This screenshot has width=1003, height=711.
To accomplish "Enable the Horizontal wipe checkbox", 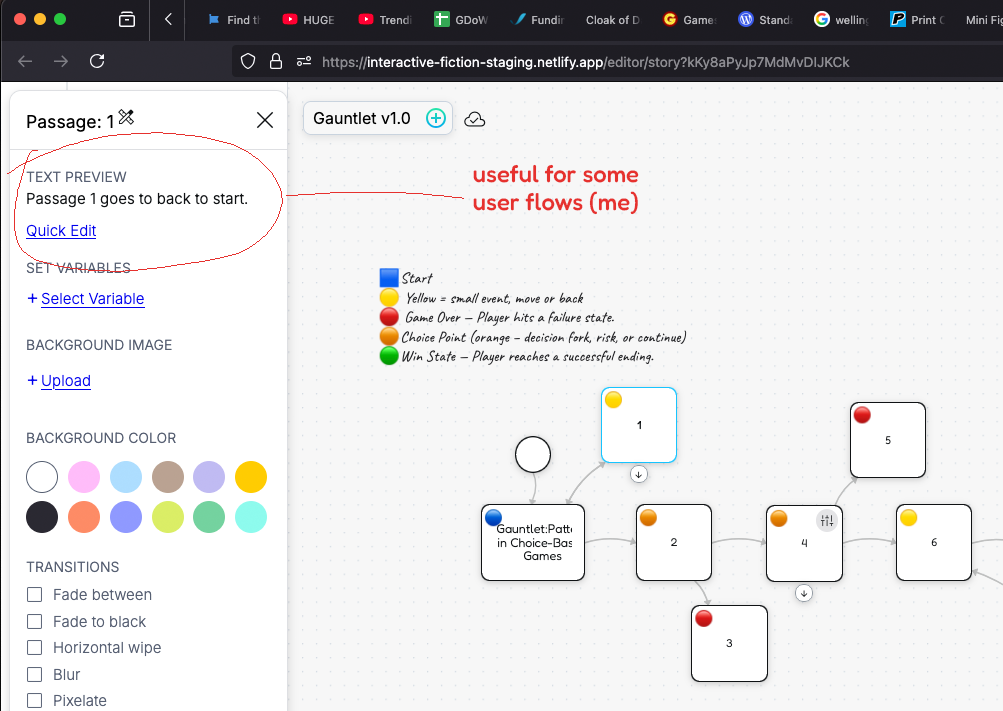I will click(x=35, y=648).
